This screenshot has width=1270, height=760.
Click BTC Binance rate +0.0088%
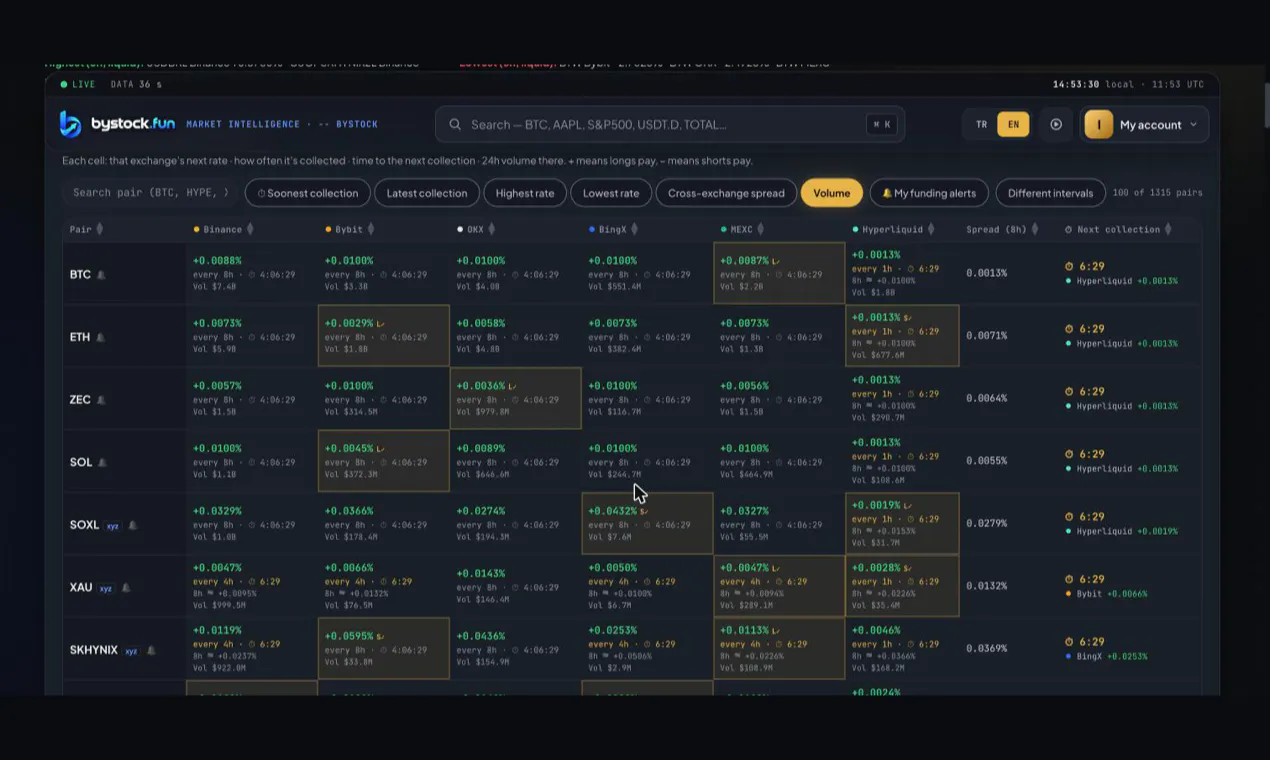coord(217,261)
